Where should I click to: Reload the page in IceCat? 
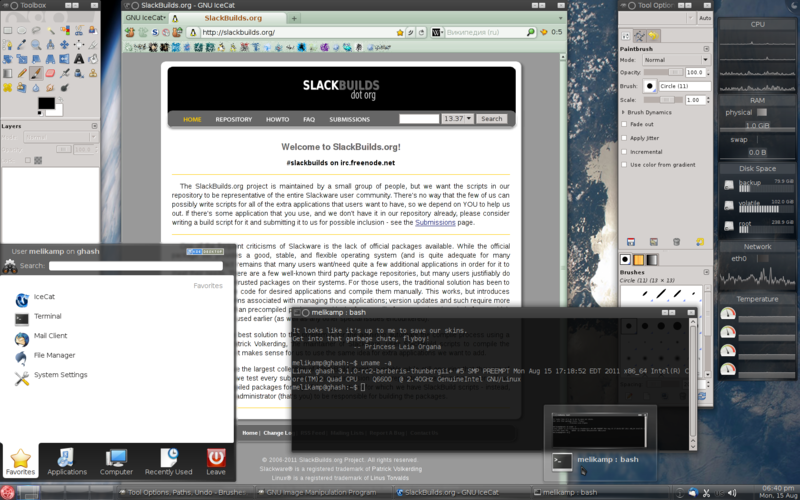tap(421, 32)
